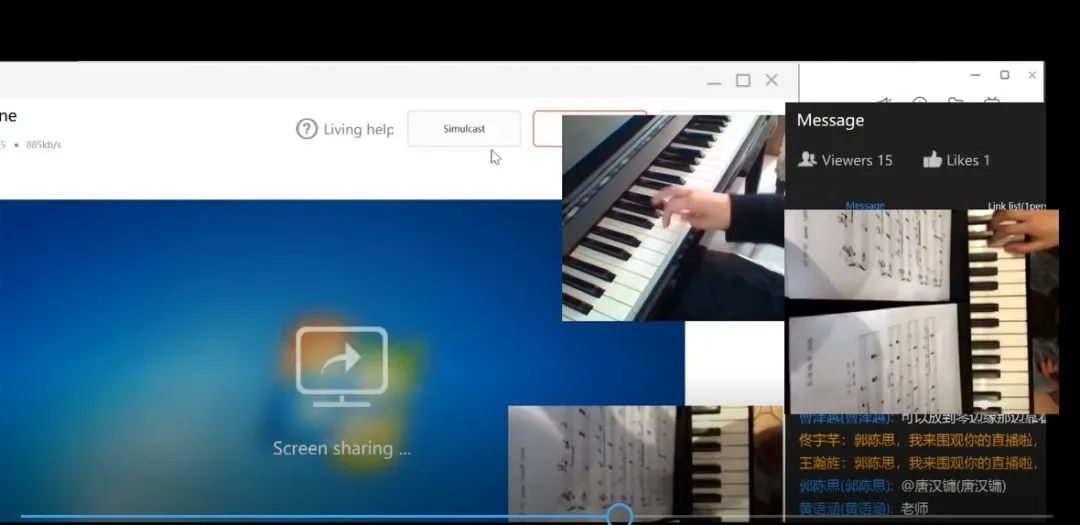The width and height of the screenshot is (1080, 525).
Task: Click the Screen sharing monitor icon
Action: pyautogui.click(x=342, y=366)
